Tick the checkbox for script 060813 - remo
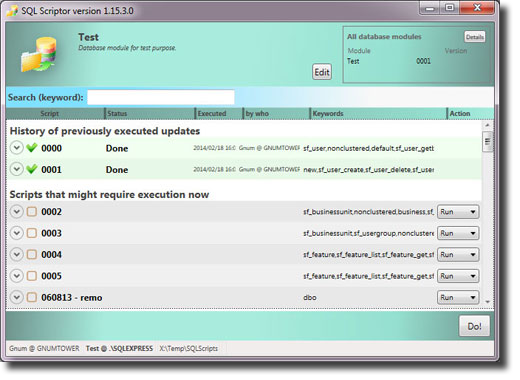The width and height of the screenshot is (520, 380). click(x=32, y=297)
